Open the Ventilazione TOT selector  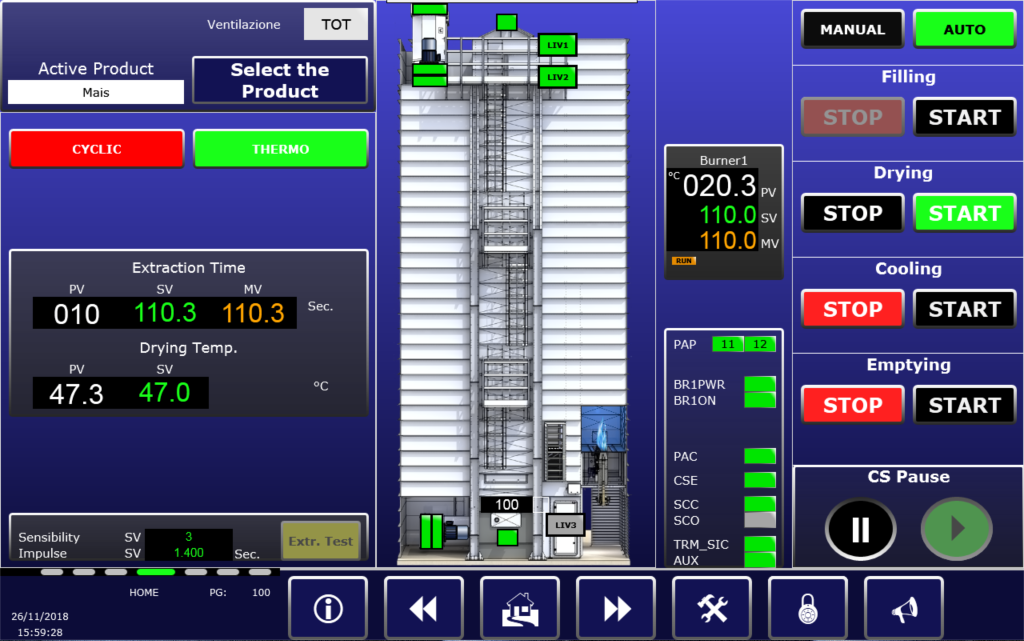coord(336,24)
